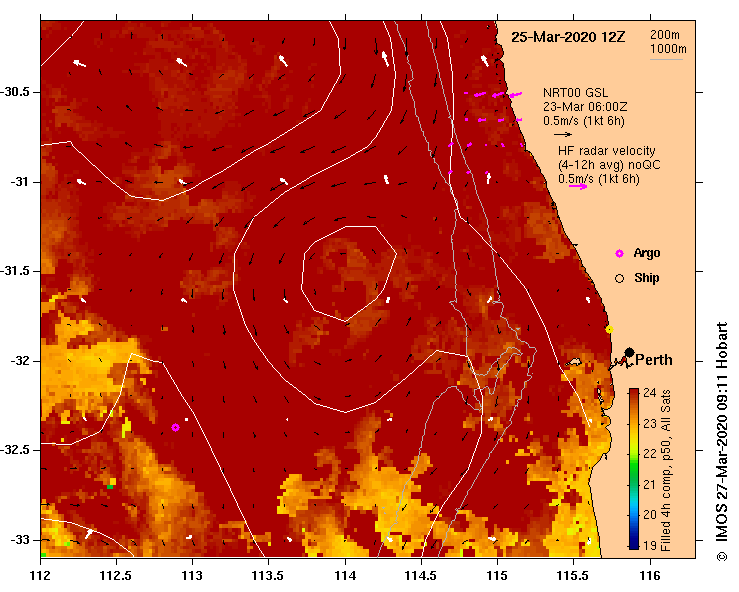
Task: Click the Ship legend circle symbol
Action: coord(619,279)
